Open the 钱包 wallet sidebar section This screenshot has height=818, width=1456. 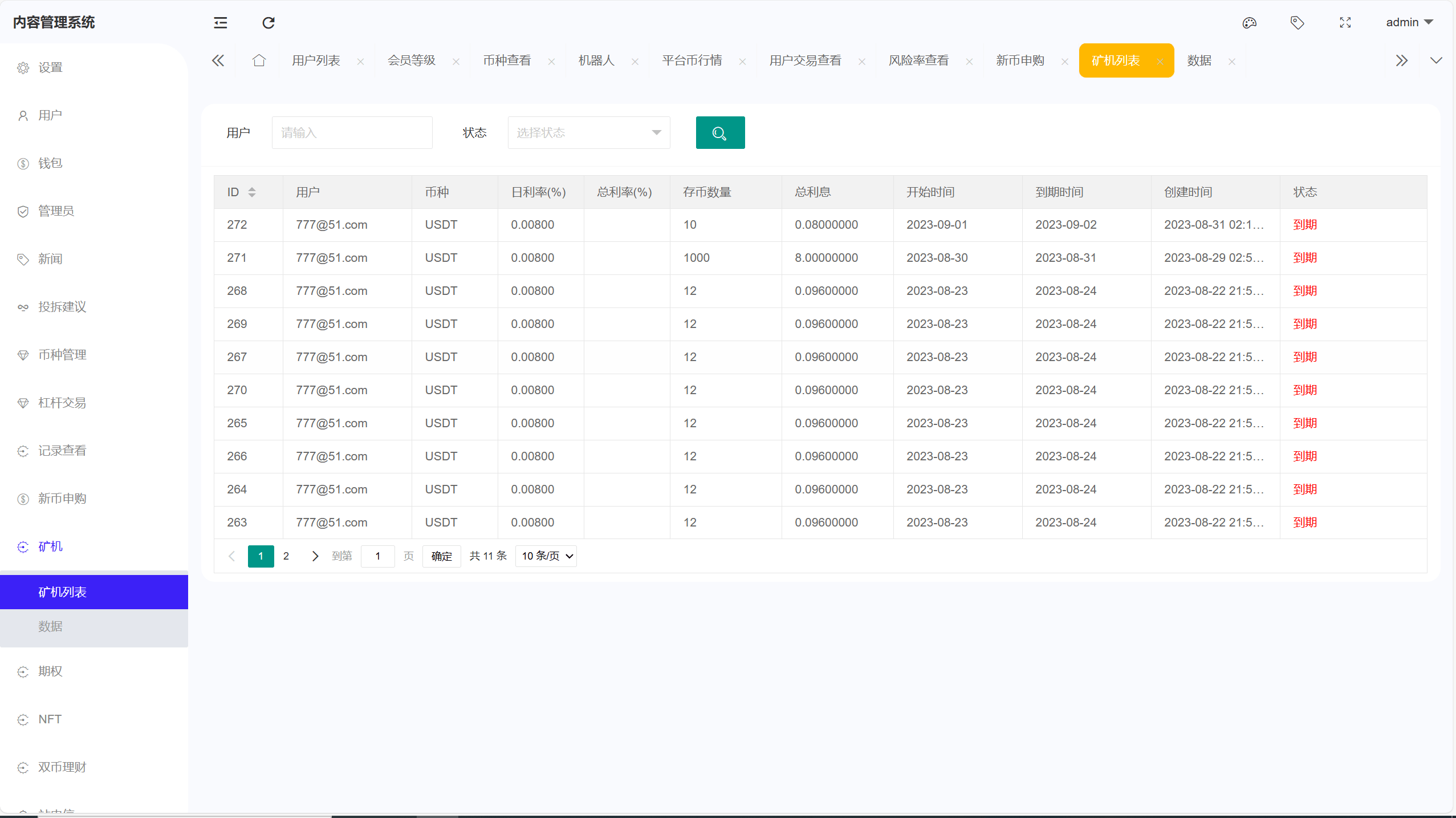pyautogui.click(x=50, y=163)
